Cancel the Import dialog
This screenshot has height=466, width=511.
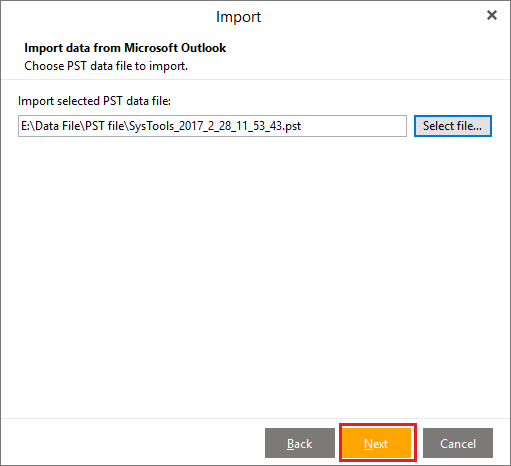pos(458,443)
